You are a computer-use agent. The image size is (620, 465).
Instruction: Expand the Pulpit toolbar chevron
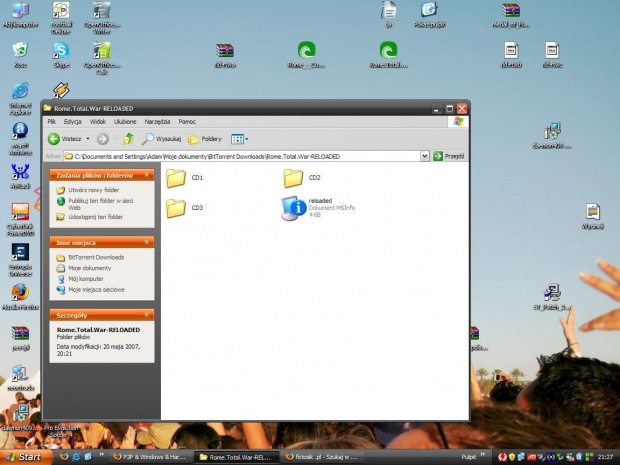click(x=482, y=455)
